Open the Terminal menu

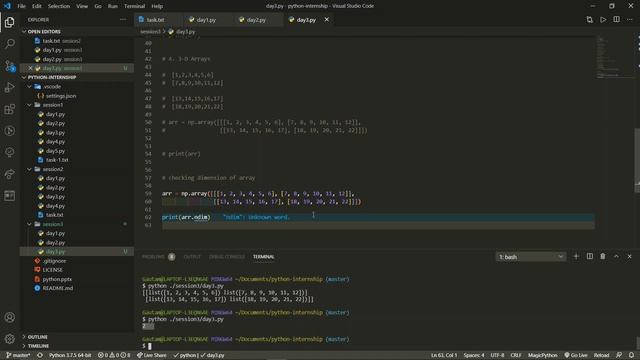point(134,6)
